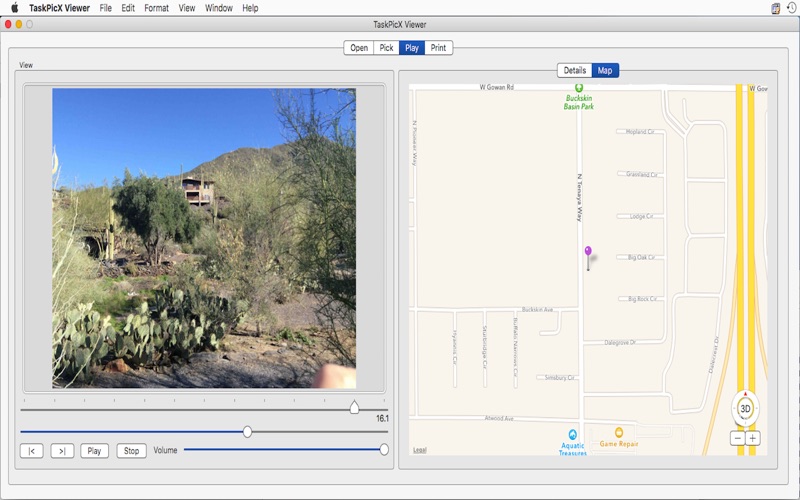Click the Grassland Cir label
Viewport: 800px width, 500px height.
(642, 174)
